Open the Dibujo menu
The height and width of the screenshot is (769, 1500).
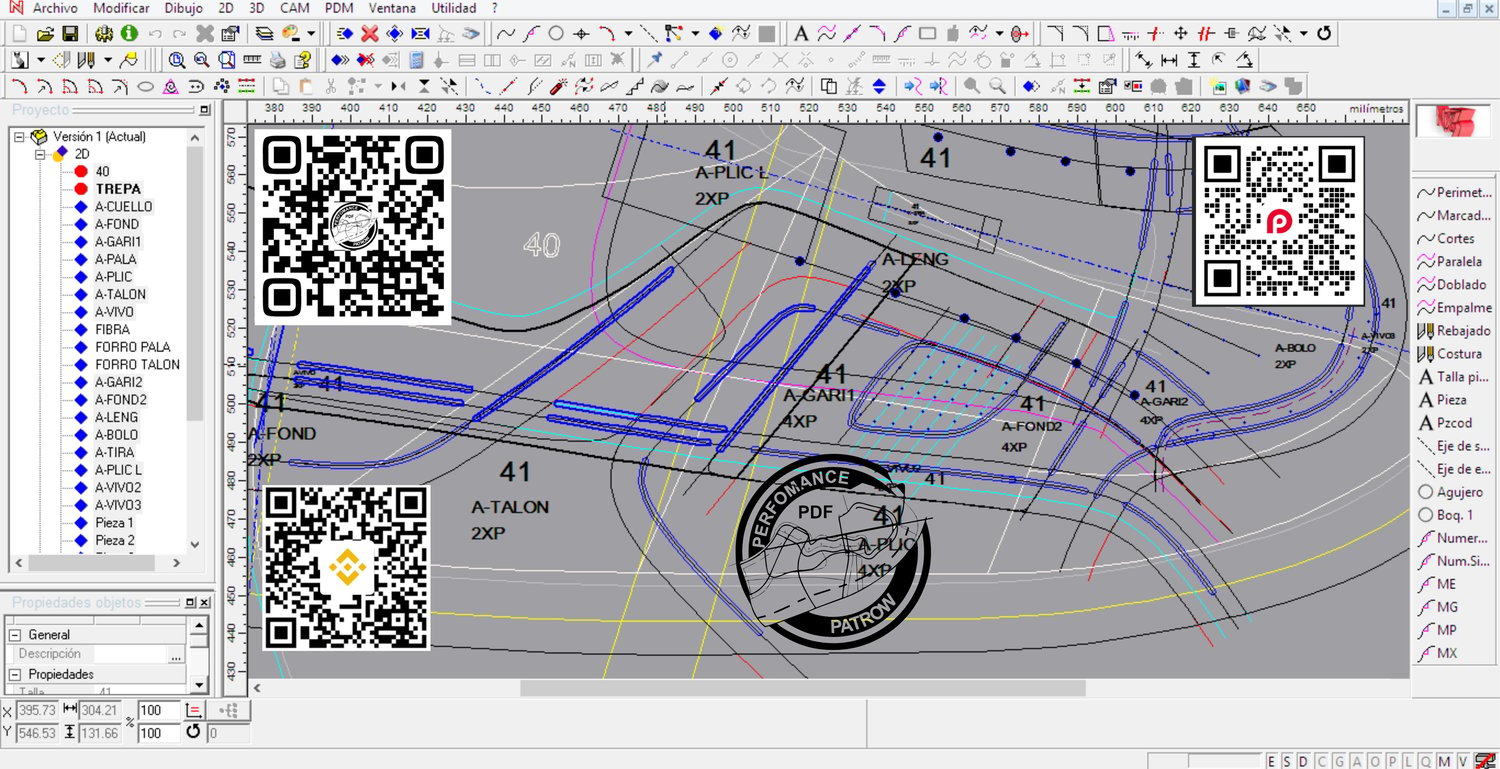183,8
